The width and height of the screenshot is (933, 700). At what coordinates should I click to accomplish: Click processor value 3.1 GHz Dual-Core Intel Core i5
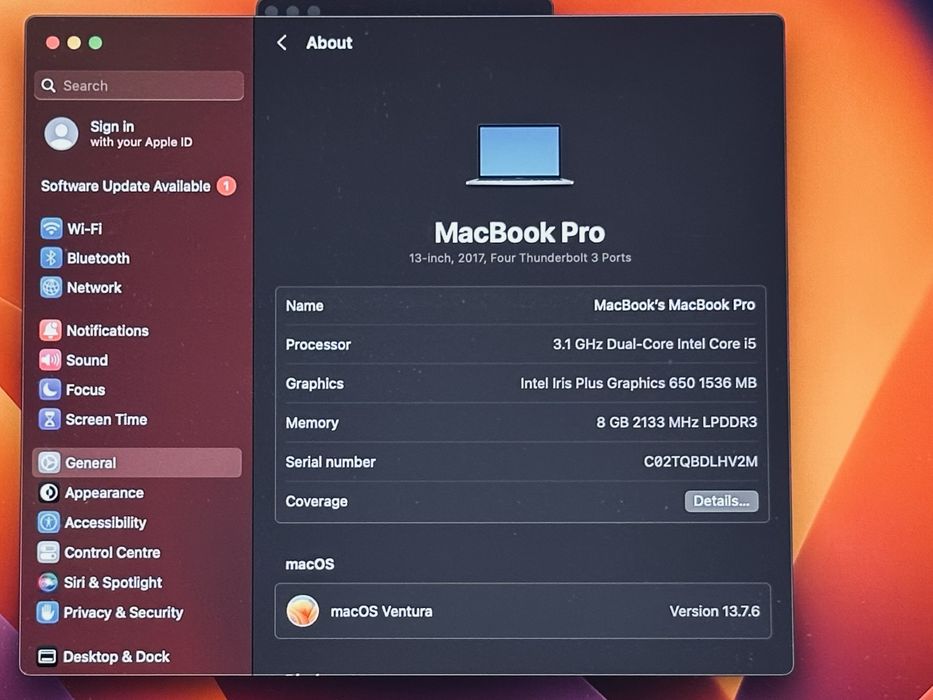pos(654,344)
